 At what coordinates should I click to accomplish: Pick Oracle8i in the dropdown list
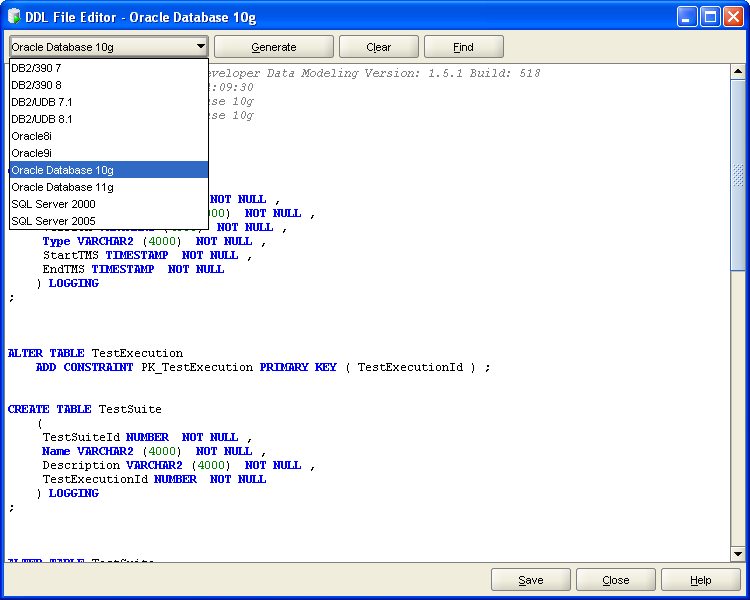(x=109, y=136)
